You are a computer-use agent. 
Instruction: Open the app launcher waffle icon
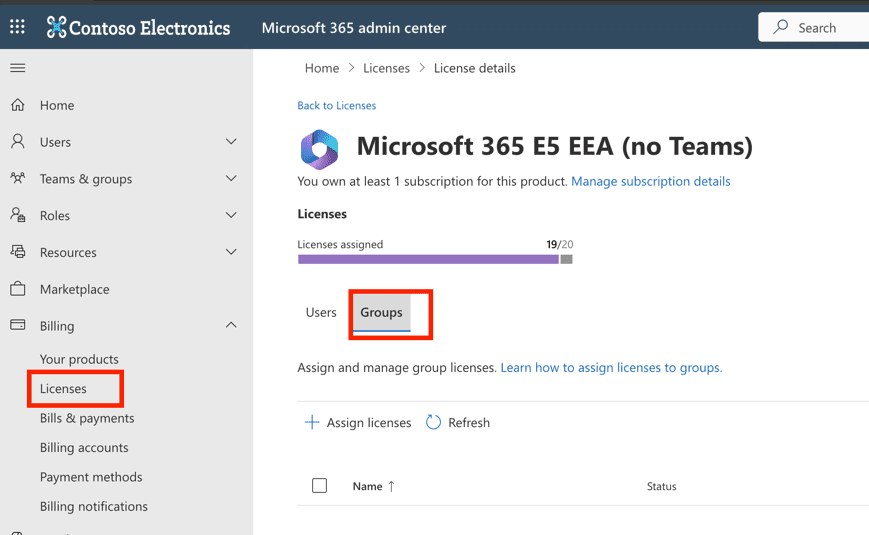17,27
